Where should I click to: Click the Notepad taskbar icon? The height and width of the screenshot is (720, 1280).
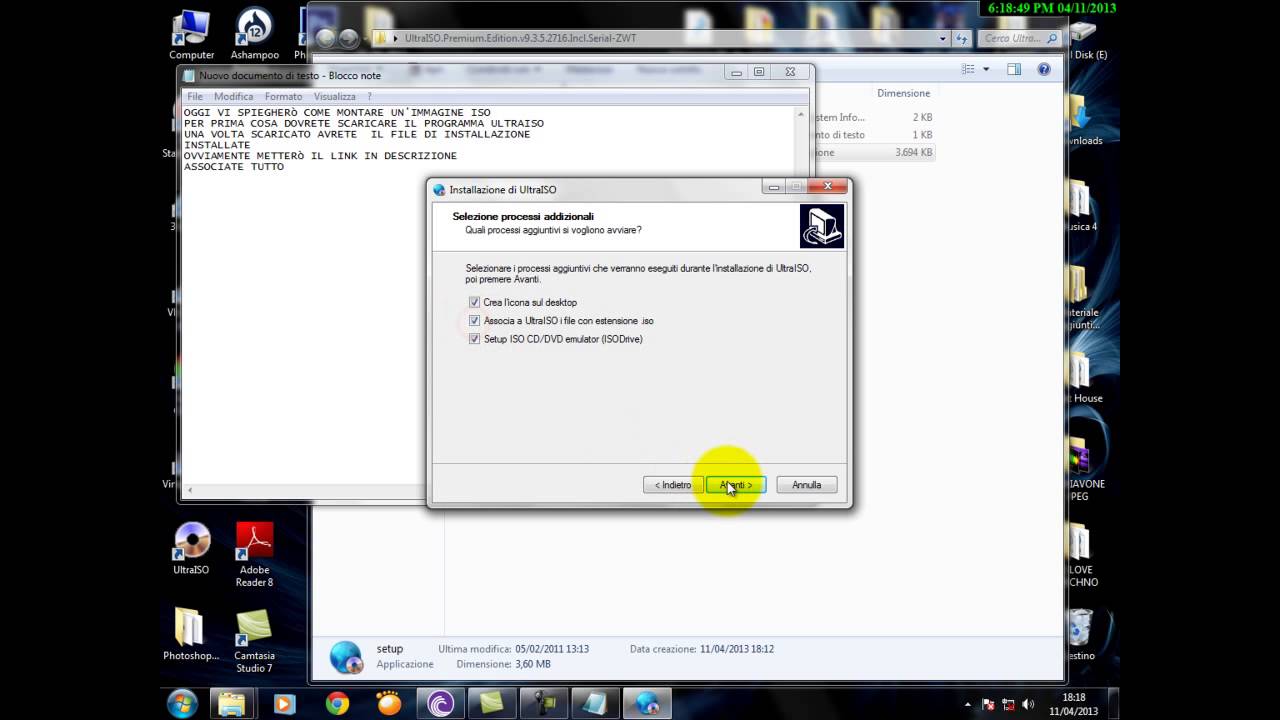click(x=595, y=704)
